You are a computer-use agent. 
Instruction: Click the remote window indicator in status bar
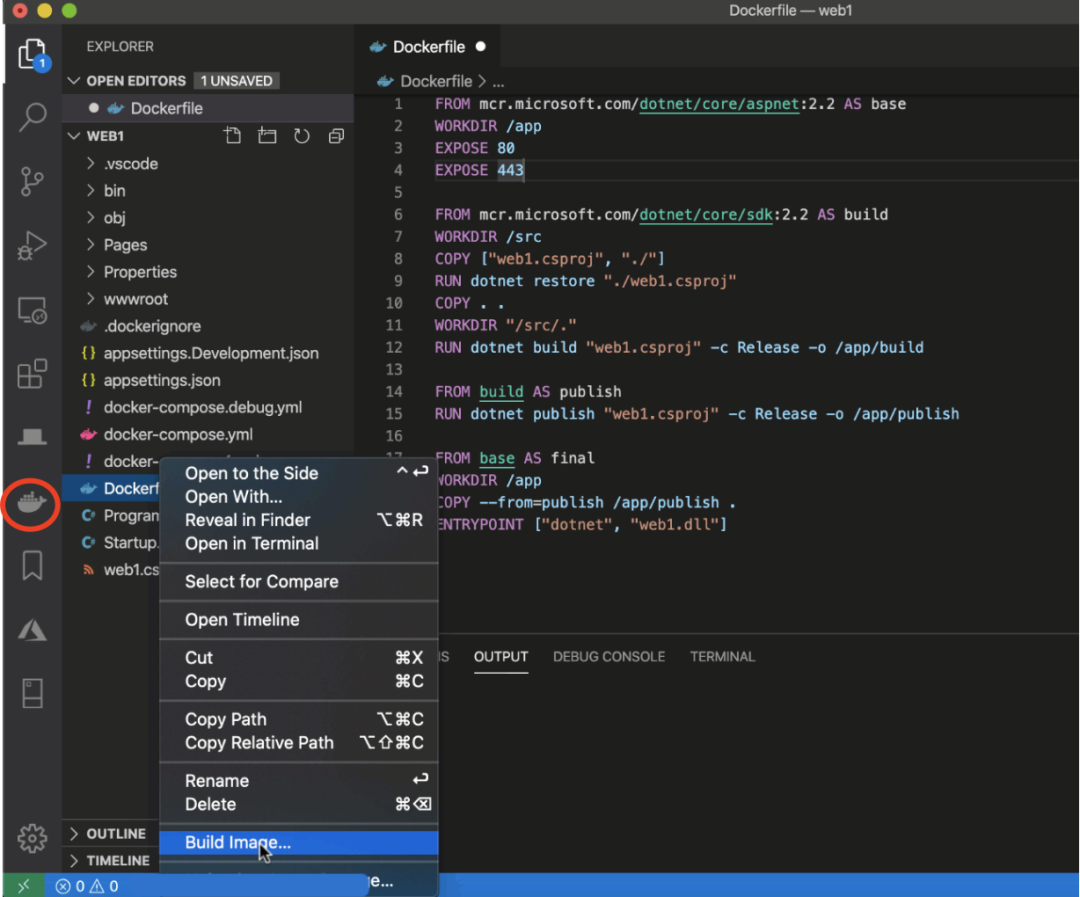click(x=23, y=885)
